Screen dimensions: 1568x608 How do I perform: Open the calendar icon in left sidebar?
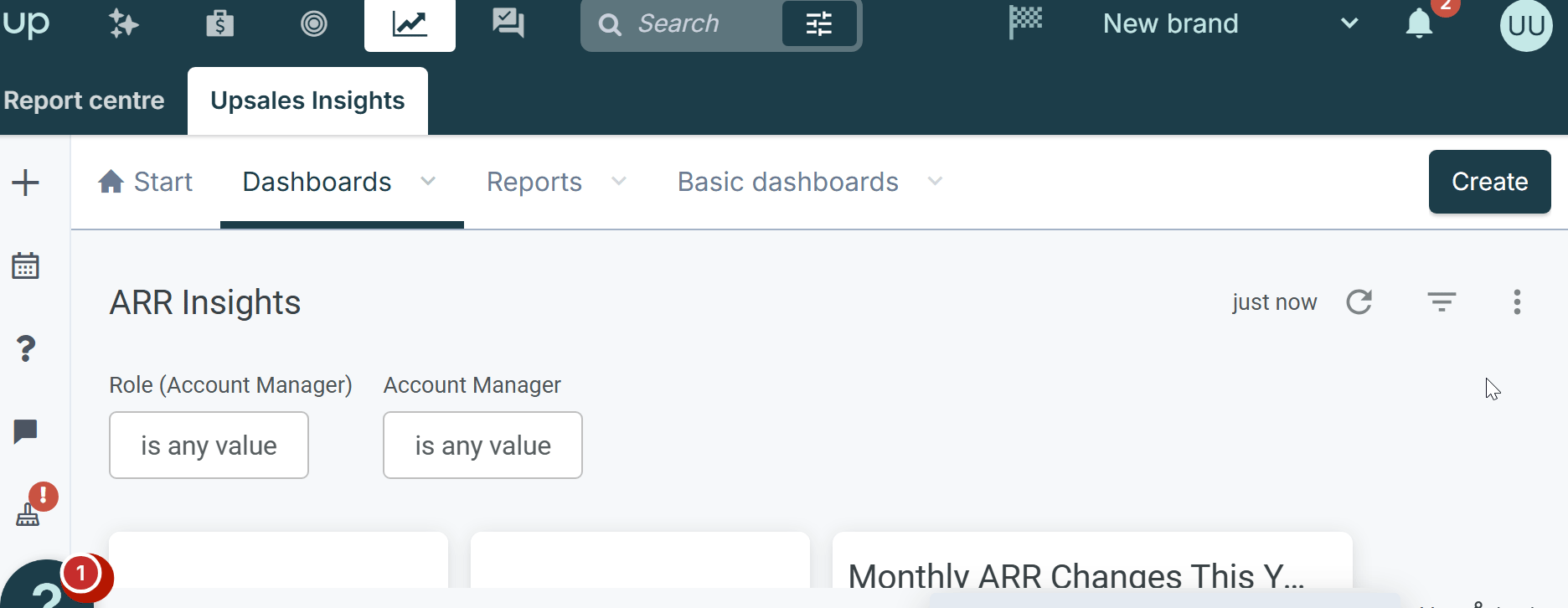click(26, 265)
